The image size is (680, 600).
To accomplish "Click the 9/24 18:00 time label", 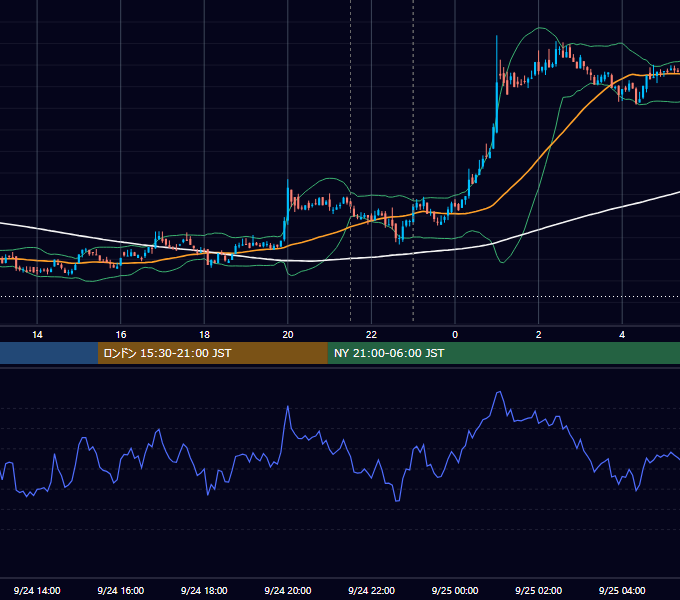I will 204,590.
